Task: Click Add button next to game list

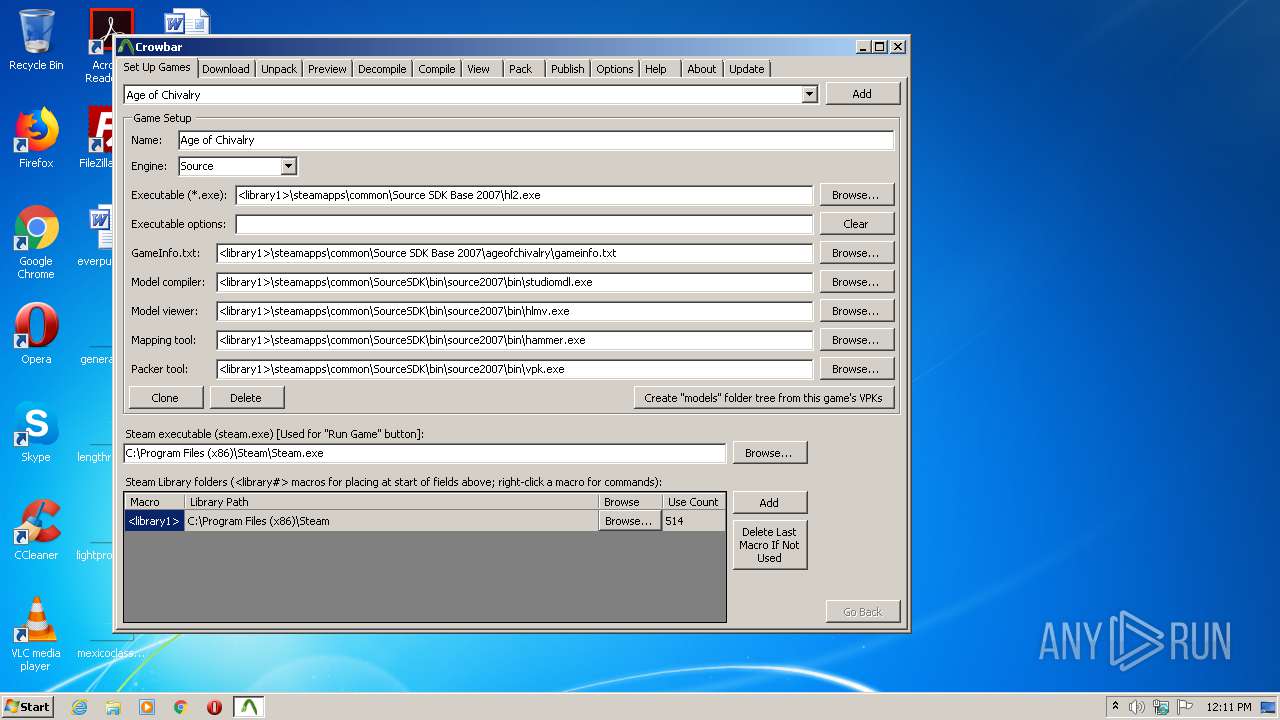Action: click(862, 94)
